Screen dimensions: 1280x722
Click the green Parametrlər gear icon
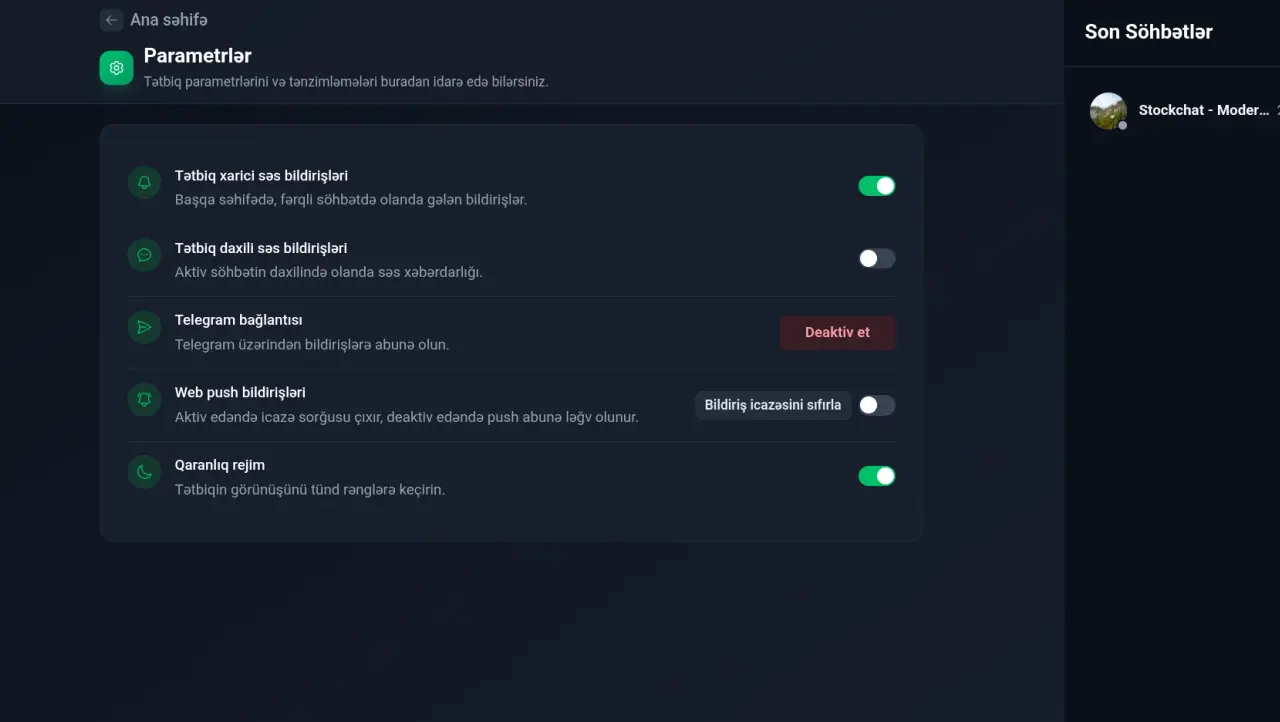(x=116, y=68)
